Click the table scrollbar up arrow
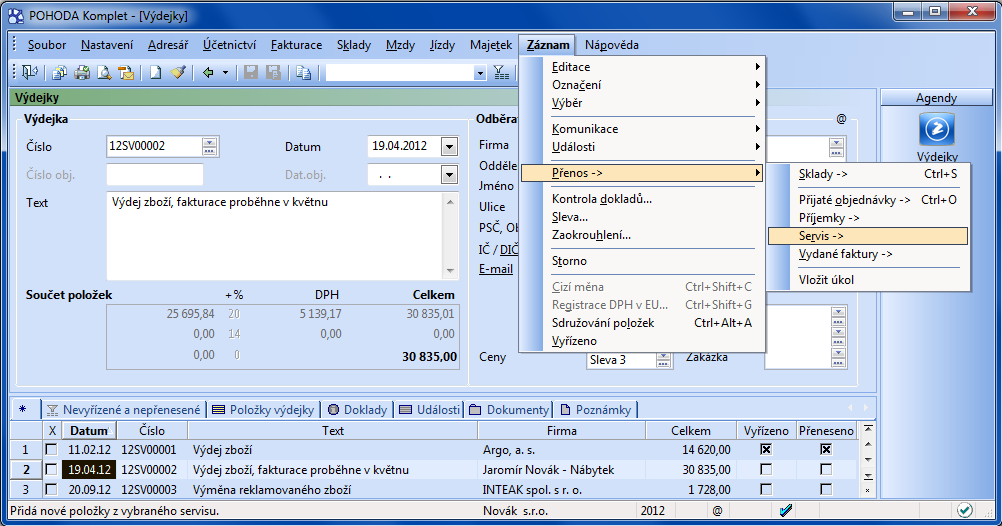This screenshot has width=1002, height=526. tap(868, 444)
